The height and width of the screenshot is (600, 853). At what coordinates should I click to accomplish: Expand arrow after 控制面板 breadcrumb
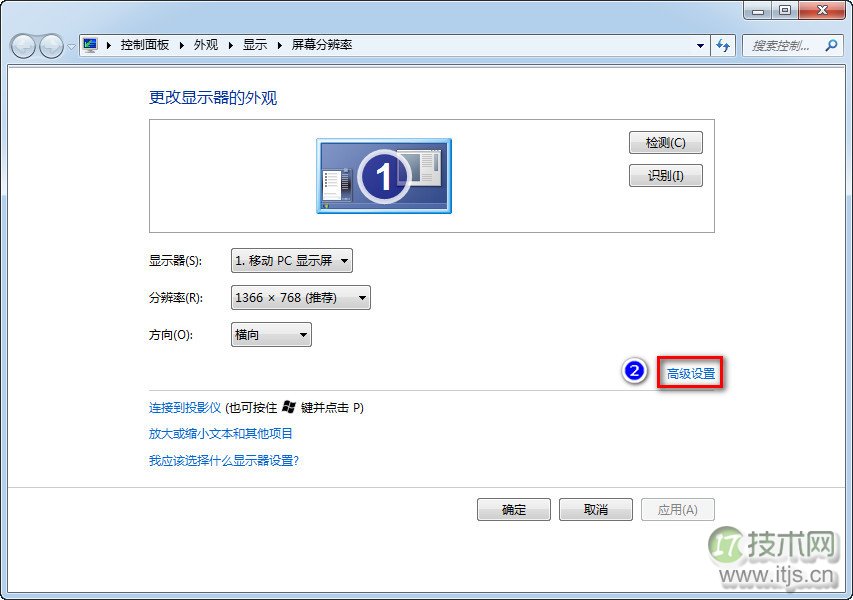(x=182, y=46)
